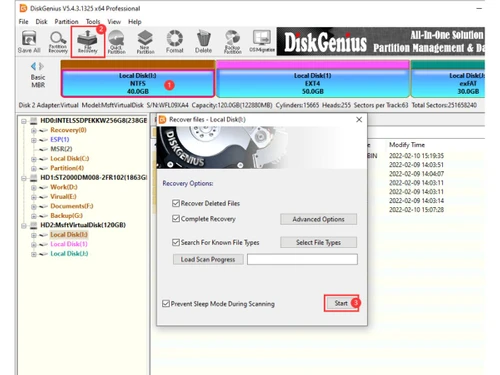
Task: Open the Partition menu
Action: coord(66,22)
